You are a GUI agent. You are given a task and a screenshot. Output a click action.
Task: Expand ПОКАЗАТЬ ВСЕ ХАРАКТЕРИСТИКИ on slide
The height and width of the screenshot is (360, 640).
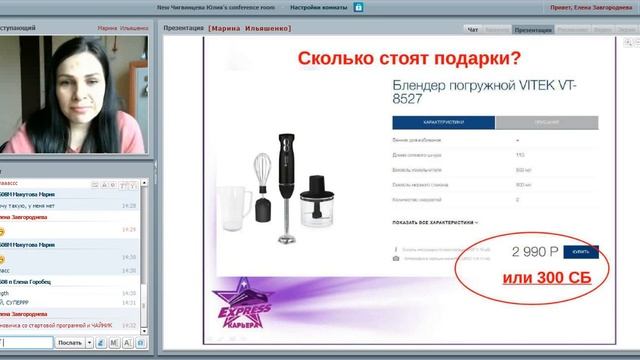tap(435, 222)
